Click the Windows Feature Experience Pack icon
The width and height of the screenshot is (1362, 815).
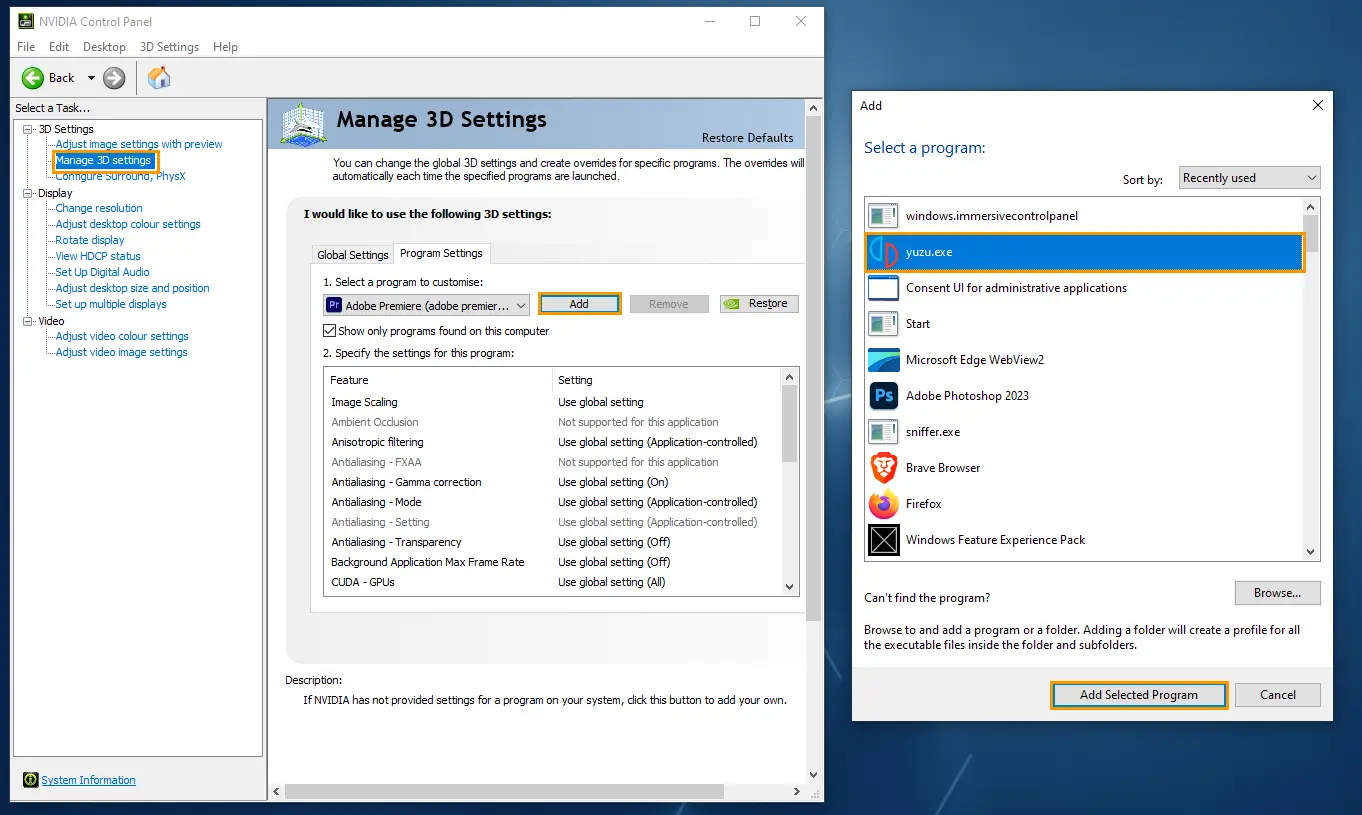[884, 540]
